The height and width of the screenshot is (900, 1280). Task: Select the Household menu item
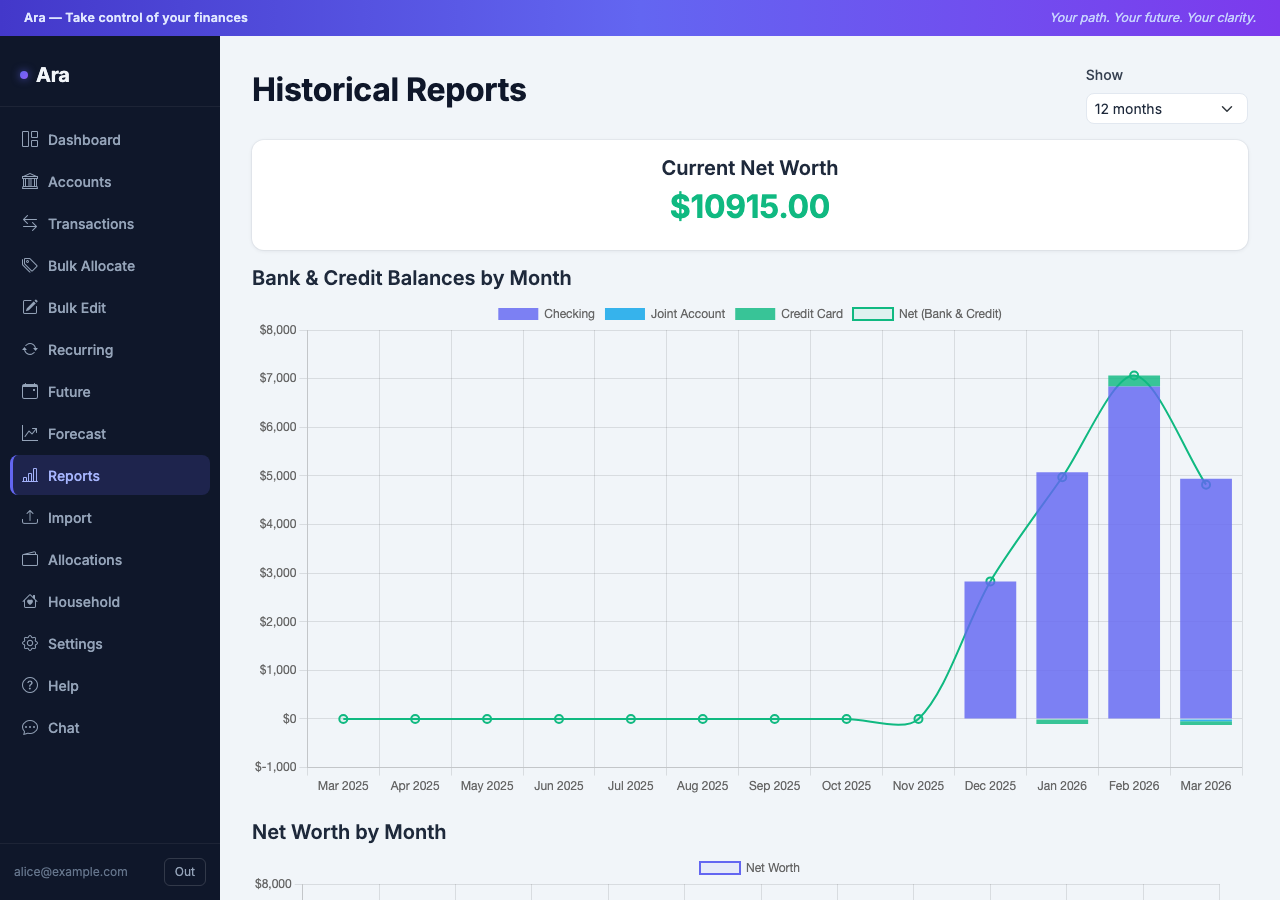click(x=110, y=602)
